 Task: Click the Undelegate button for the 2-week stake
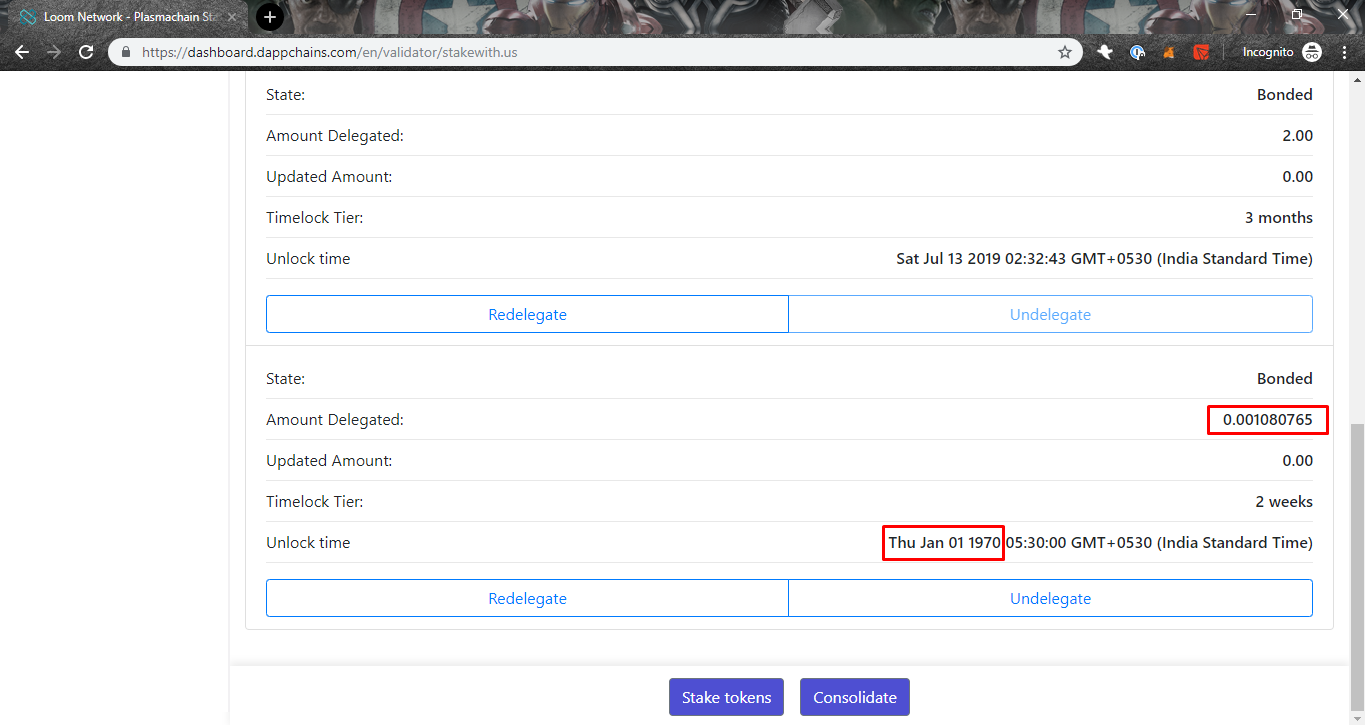[1050, 598]
